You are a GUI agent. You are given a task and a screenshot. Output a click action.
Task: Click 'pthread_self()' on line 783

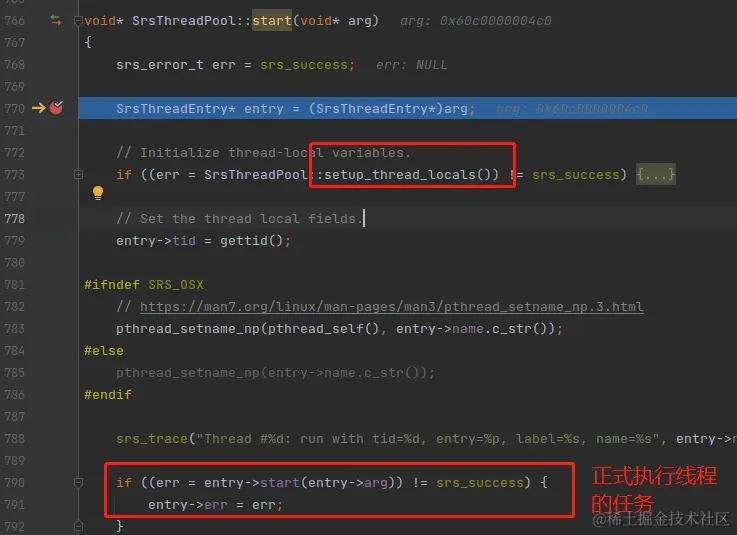[x=323, y=329]
